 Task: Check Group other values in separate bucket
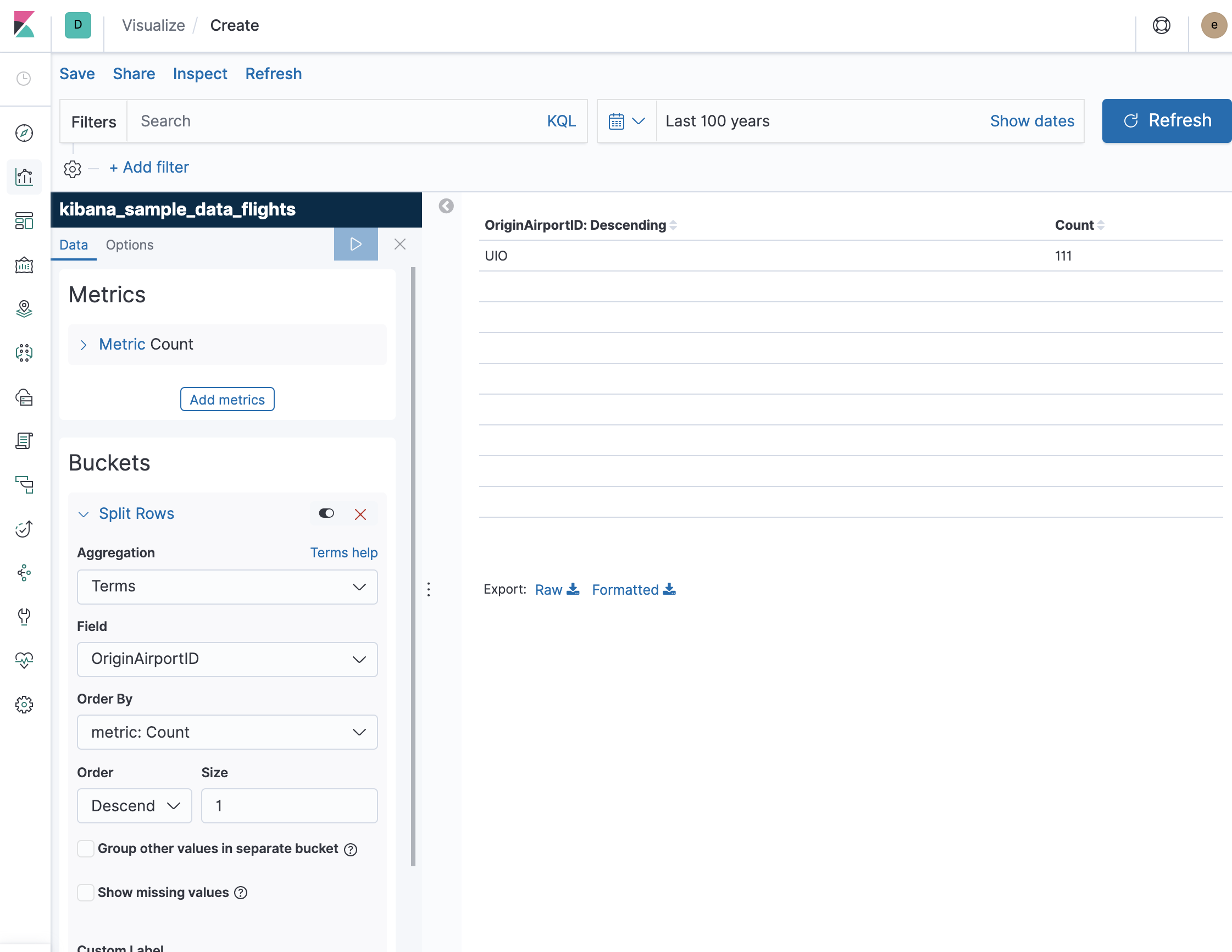point(86,849)
